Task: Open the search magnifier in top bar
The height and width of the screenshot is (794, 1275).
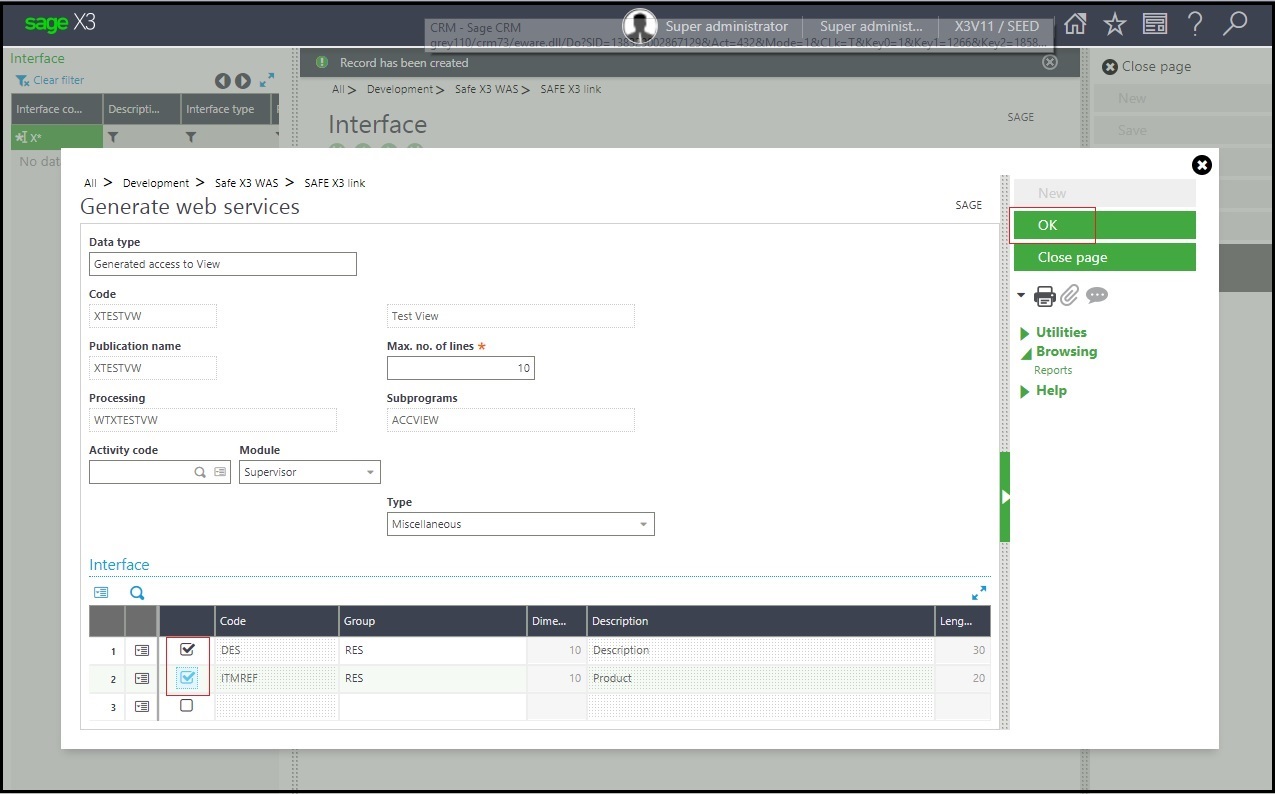Action: click(1235, 24)
